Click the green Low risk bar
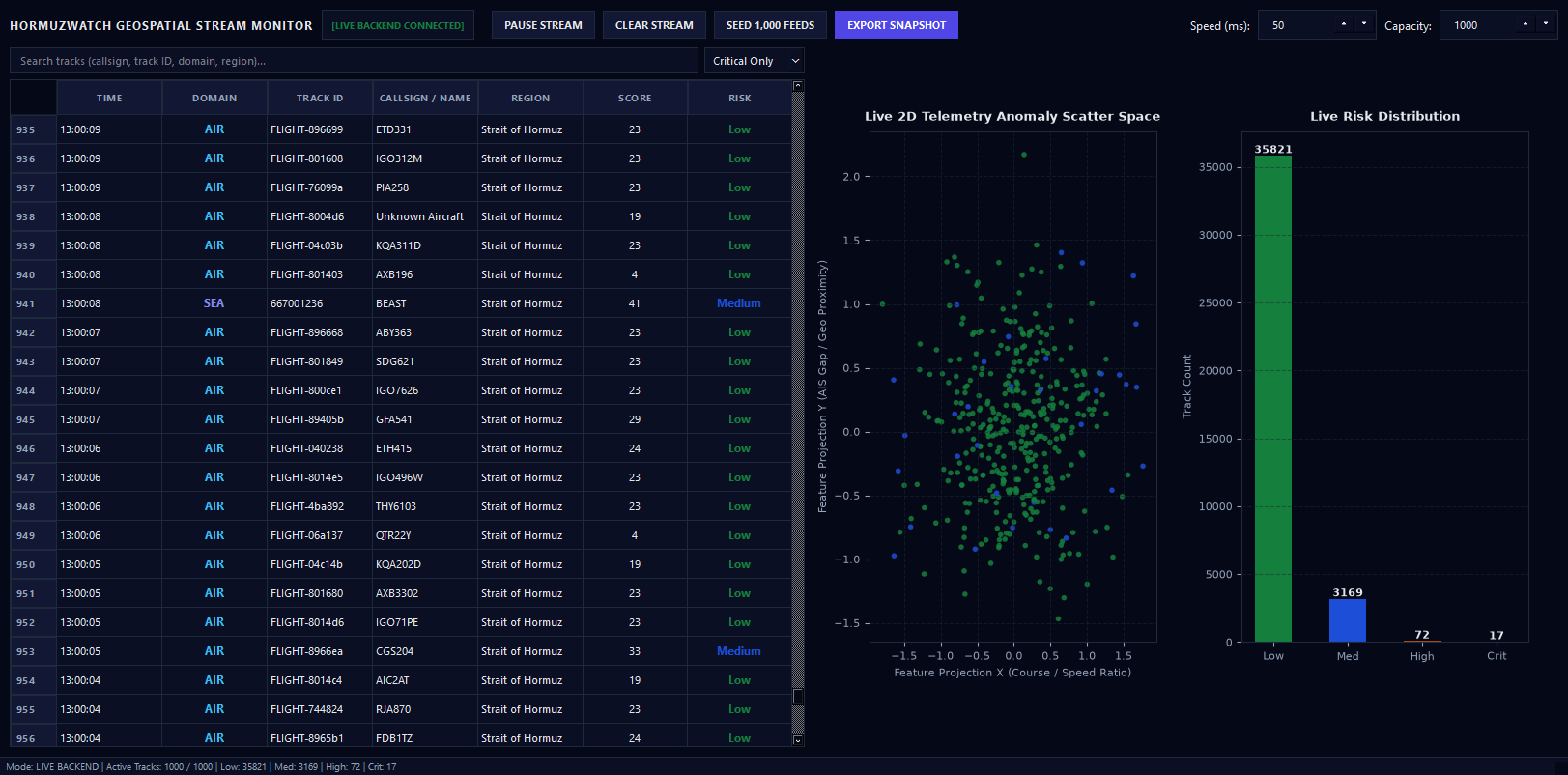 pyautogui.click(x=1273, y=398)
